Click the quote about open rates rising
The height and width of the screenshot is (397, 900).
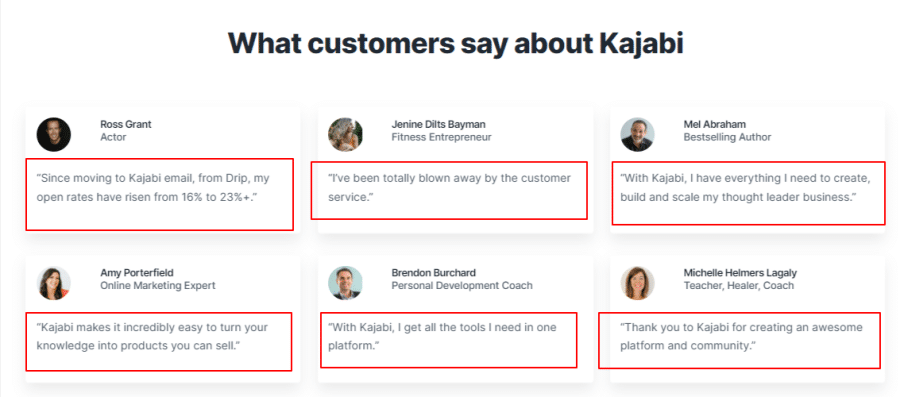(x=153, y=188)
